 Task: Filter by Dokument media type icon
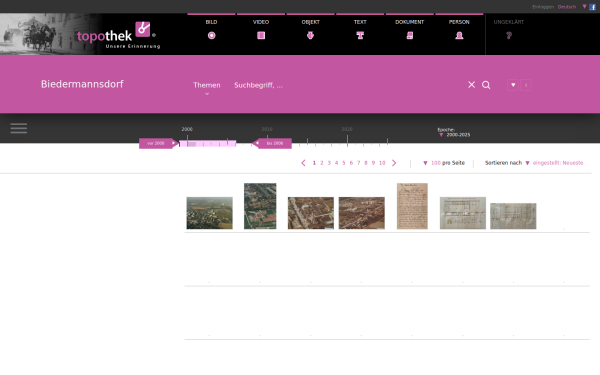coord(409,36)
